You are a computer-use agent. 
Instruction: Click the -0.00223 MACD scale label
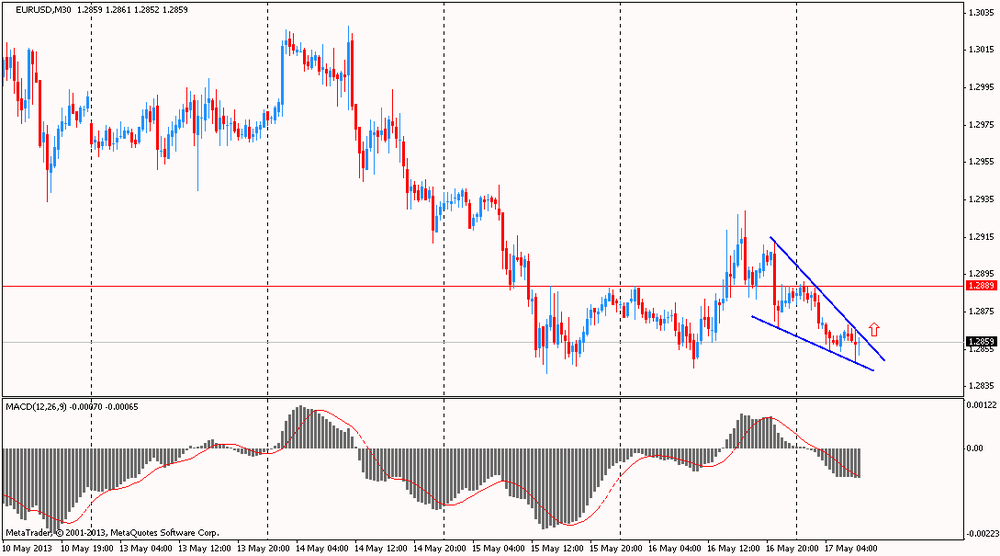pyautogui.click(x=982, y=534)
